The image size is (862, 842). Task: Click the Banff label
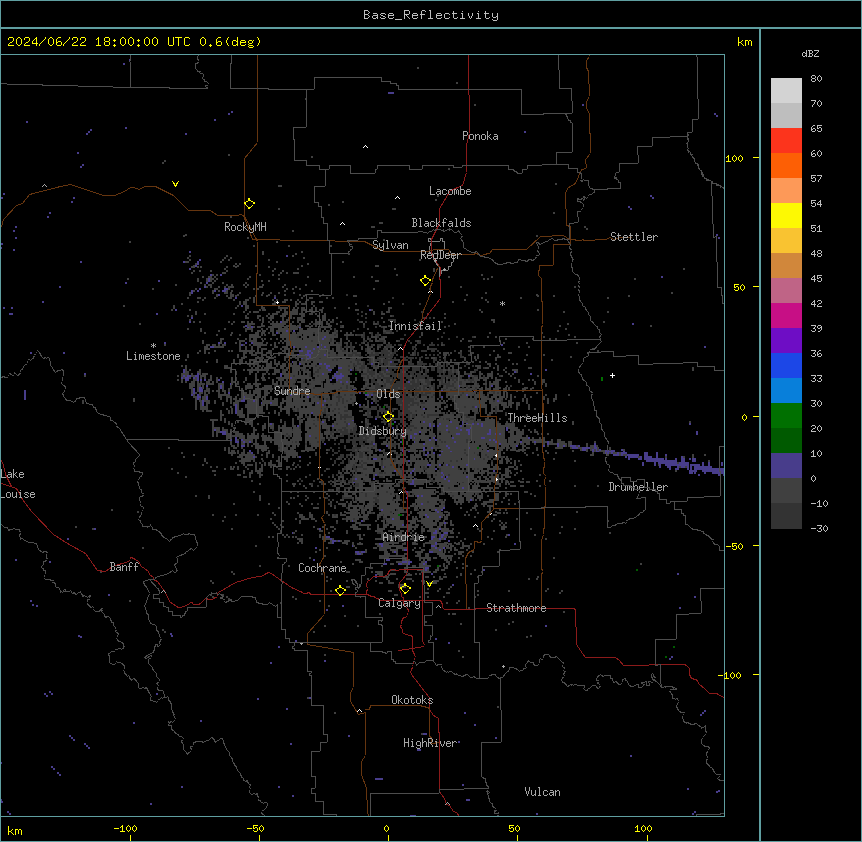point(124,567)
